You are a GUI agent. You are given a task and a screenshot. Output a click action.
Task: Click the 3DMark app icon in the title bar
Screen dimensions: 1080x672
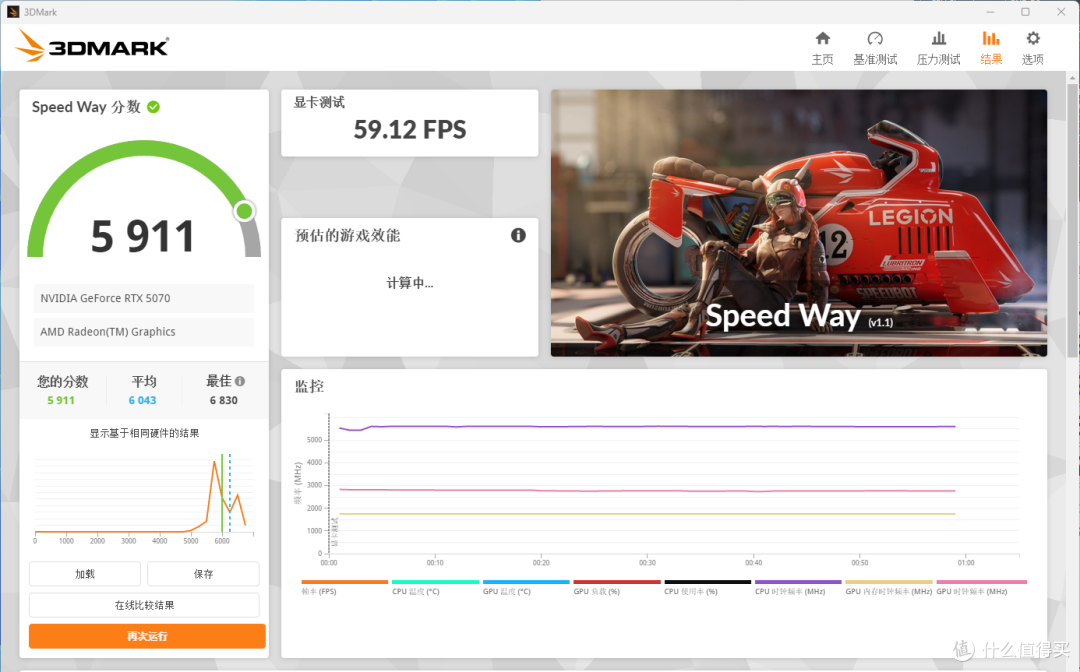pyautogui.click(x=12, y=12)
